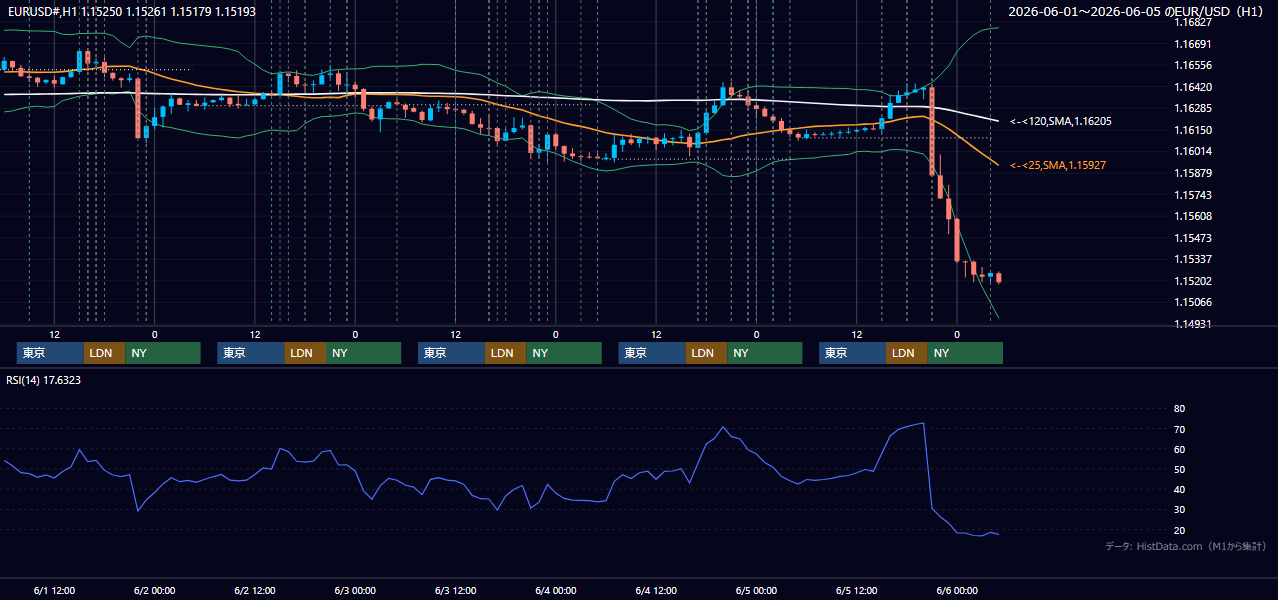Click price axis value 1.16556
This screenshot has height=600, width=1278.
click(1192, 65)
